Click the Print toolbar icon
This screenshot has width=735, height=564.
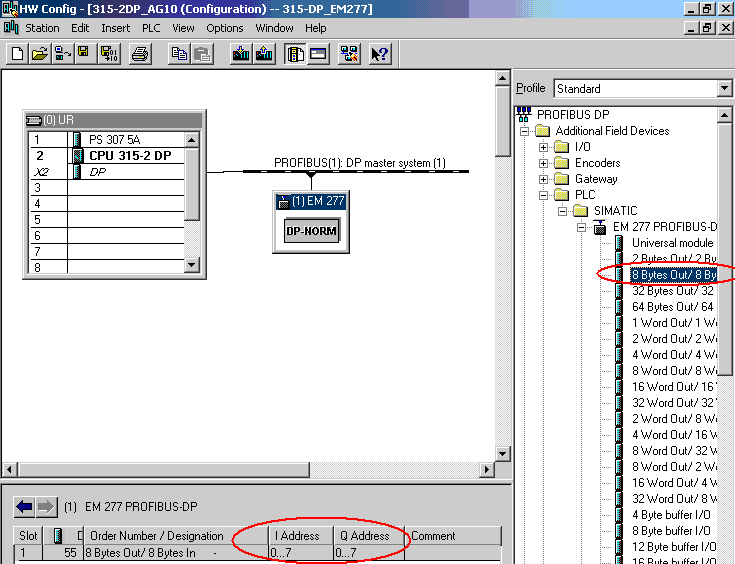point(140,54)
